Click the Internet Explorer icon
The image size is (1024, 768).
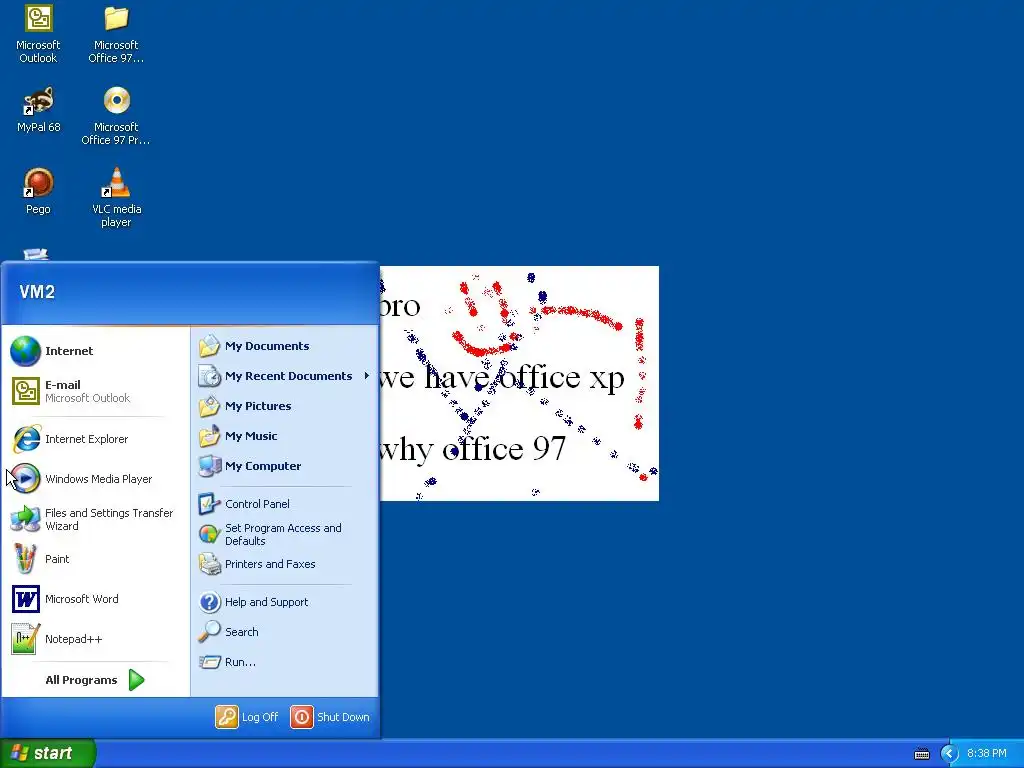pyautogui.click(x=25, y=439)
